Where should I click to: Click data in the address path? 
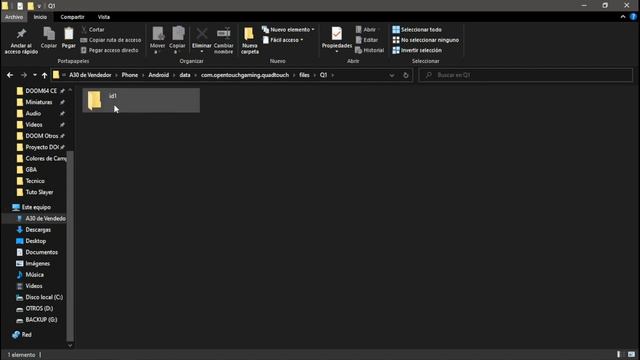pos(185,75)
